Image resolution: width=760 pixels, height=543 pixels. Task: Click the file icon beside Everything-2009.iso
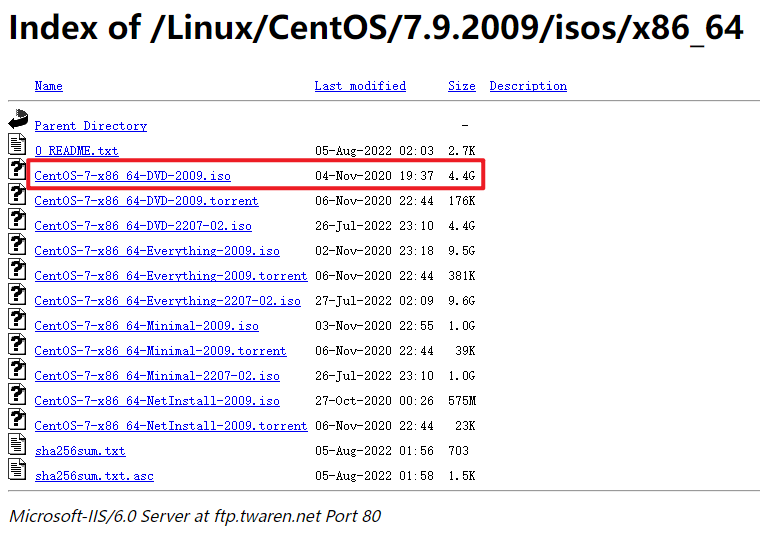click(17, 244)
